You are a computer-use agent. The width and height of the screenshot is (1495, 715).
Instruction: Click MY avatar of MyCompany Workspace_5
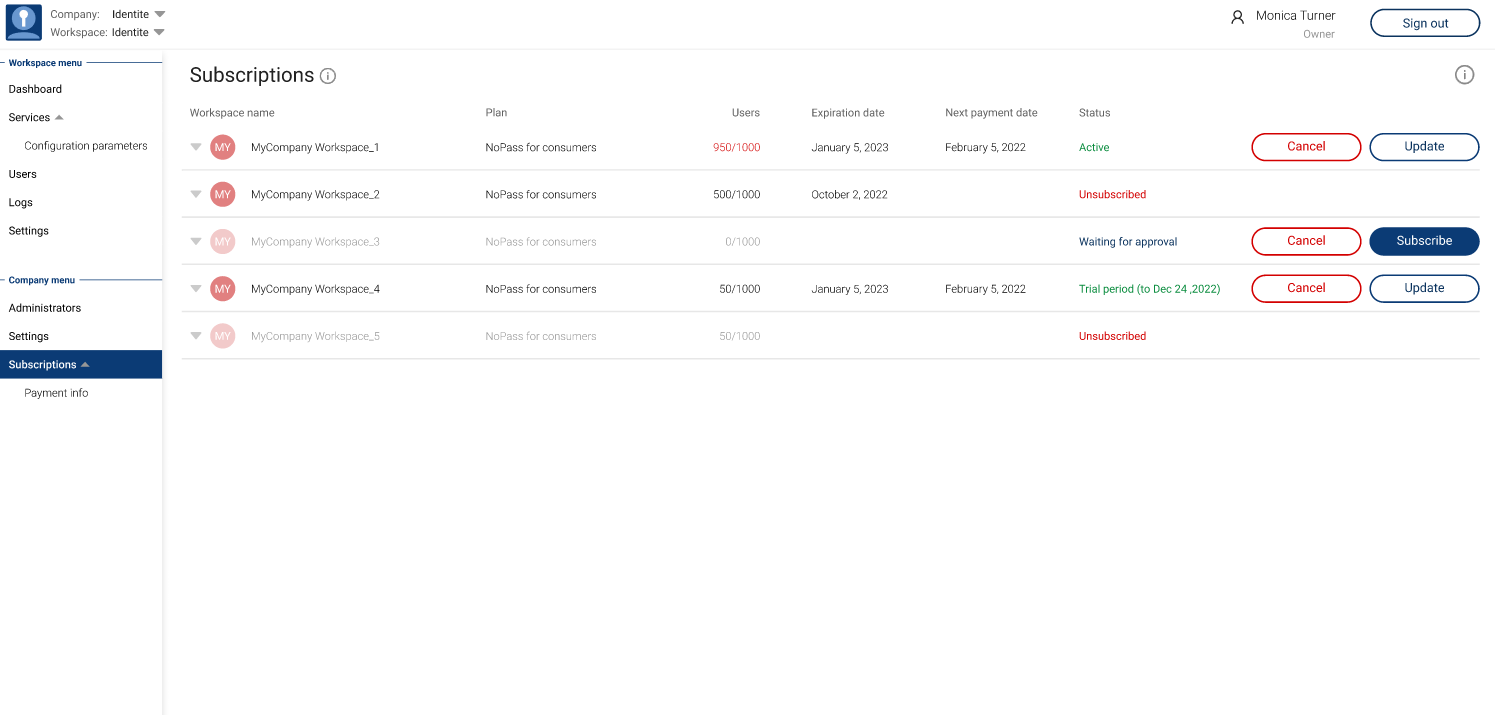pyautogui.click(x=223, y=336)
